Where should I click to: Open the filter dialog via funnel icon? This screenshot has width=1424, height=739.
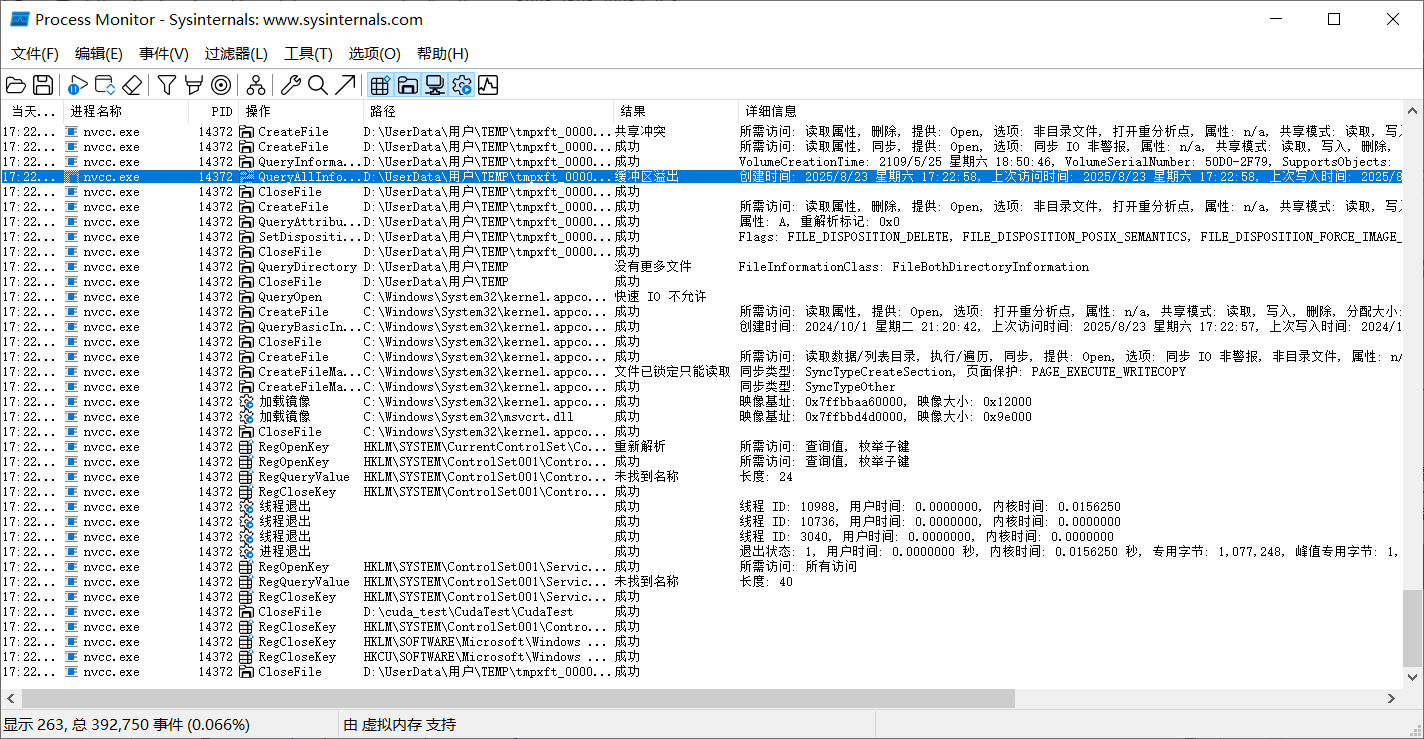point(167,85)
